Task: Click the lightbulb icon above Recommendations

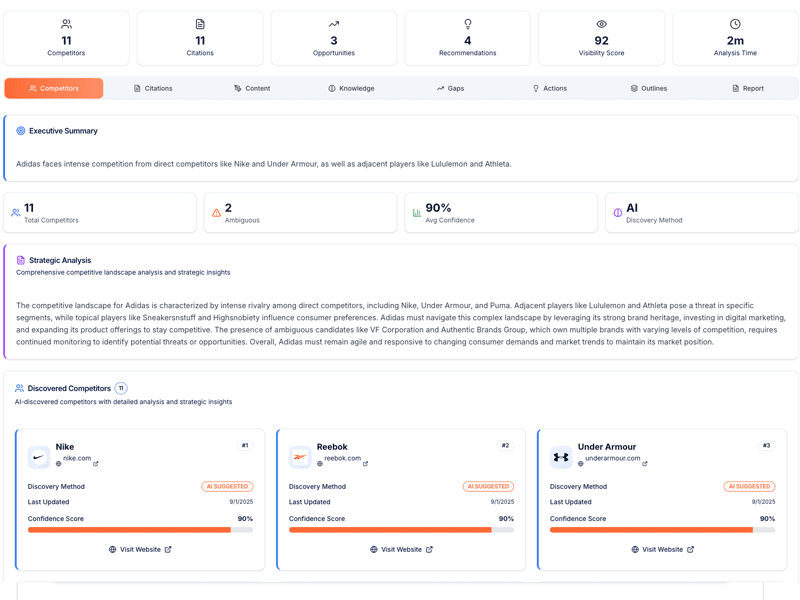Action: [x=468, y=24]
